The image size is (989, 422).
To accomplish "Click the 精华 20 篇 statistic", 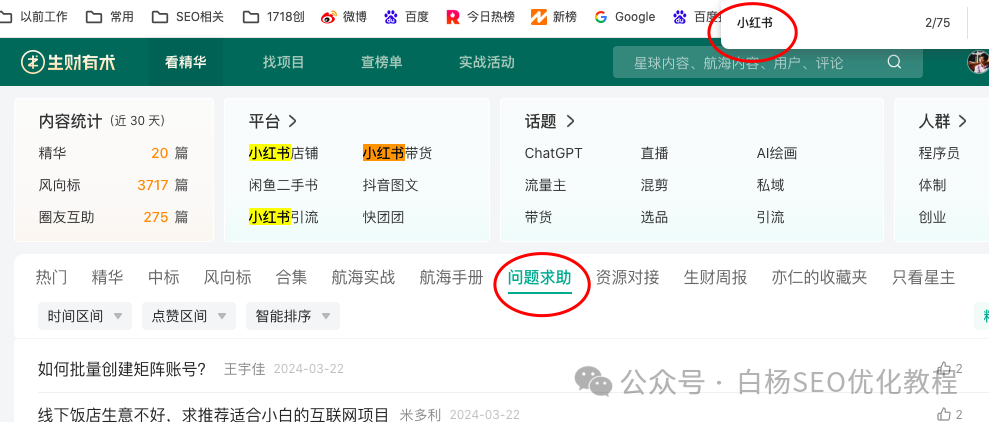I will 114,153.
